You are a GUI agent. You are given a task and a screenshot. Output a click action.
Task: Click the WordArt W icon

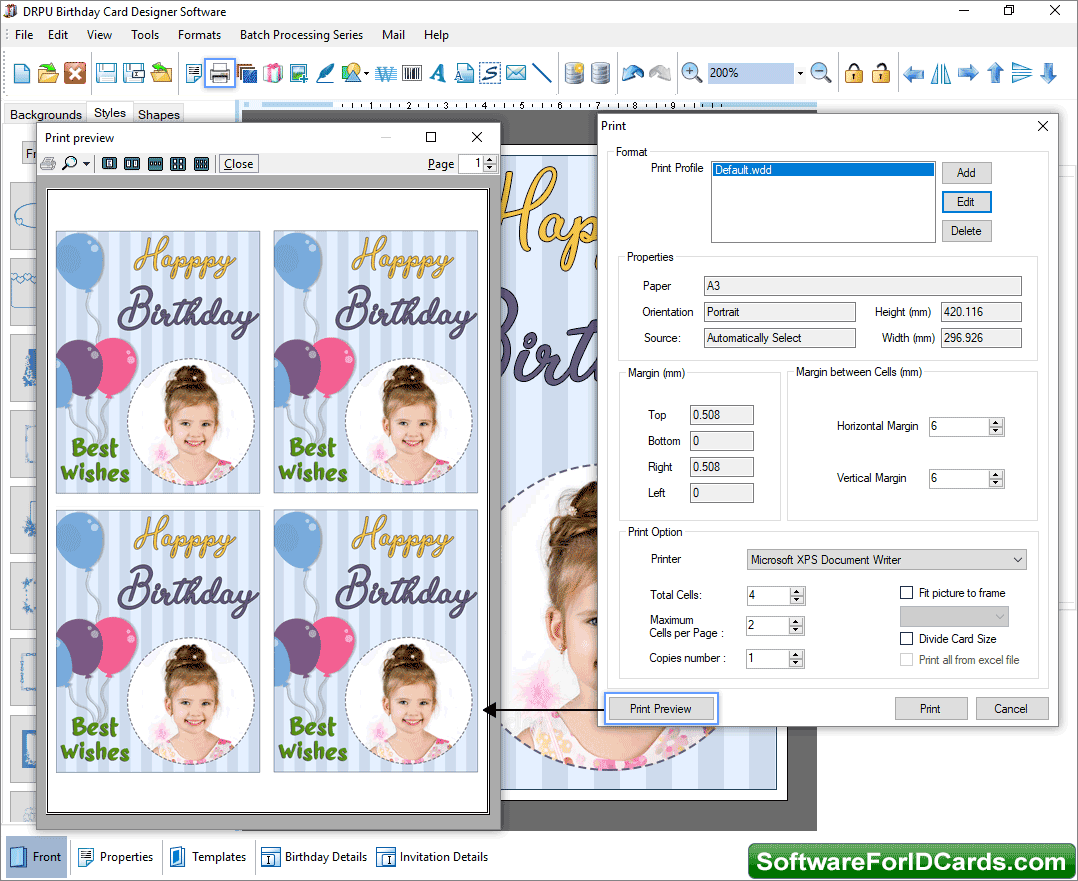tap(386, 73)
